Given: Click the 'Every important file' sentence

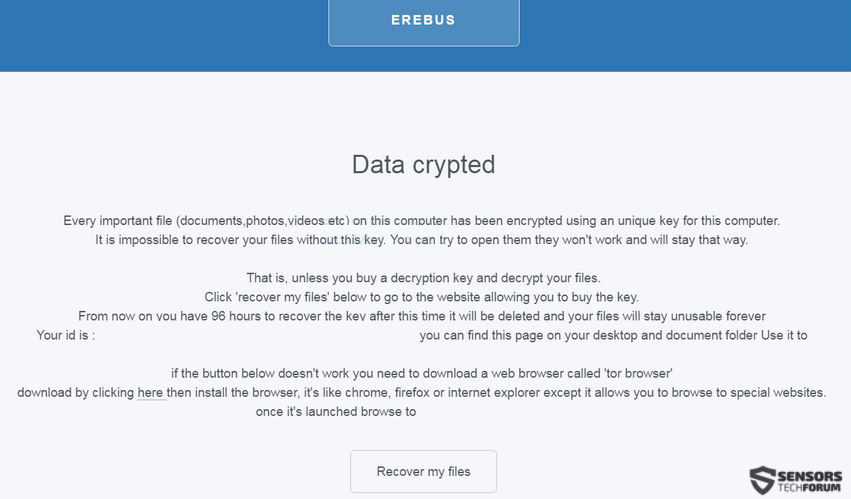Looking at the screenshot, I should tap(421, 221).
